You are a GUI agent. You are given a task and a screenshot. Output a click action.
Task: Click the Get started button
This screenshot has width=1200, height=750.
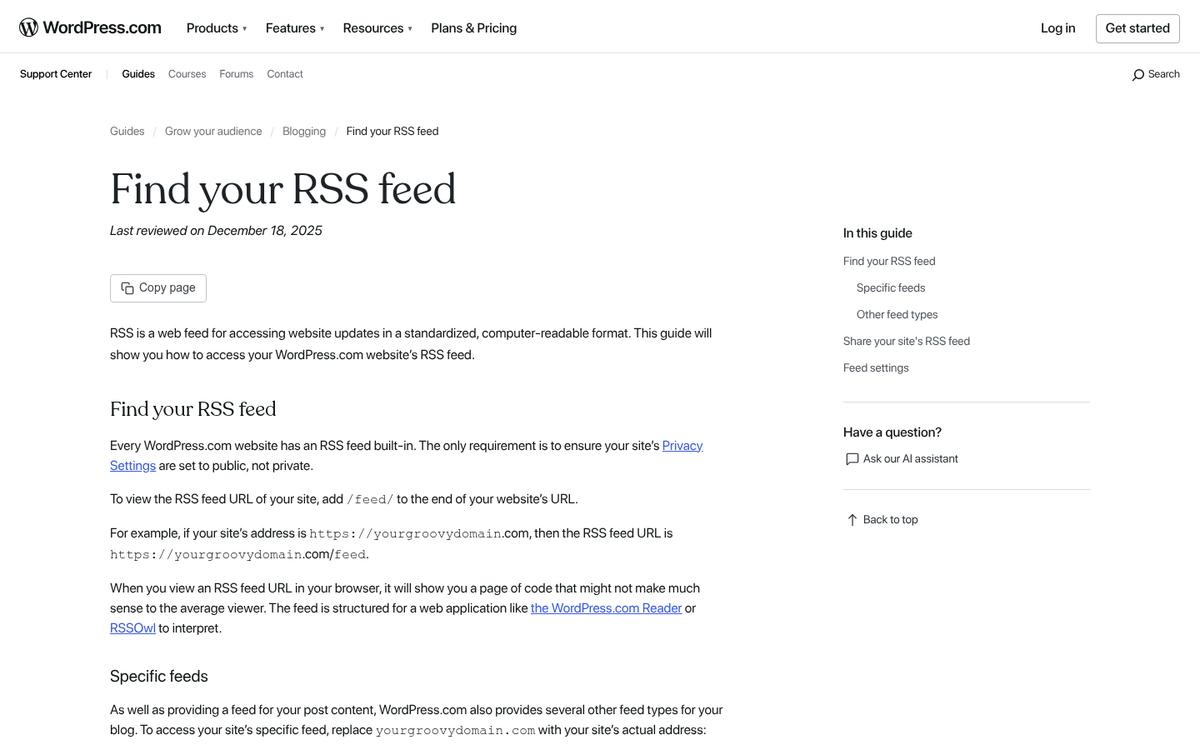(1137, 28)
